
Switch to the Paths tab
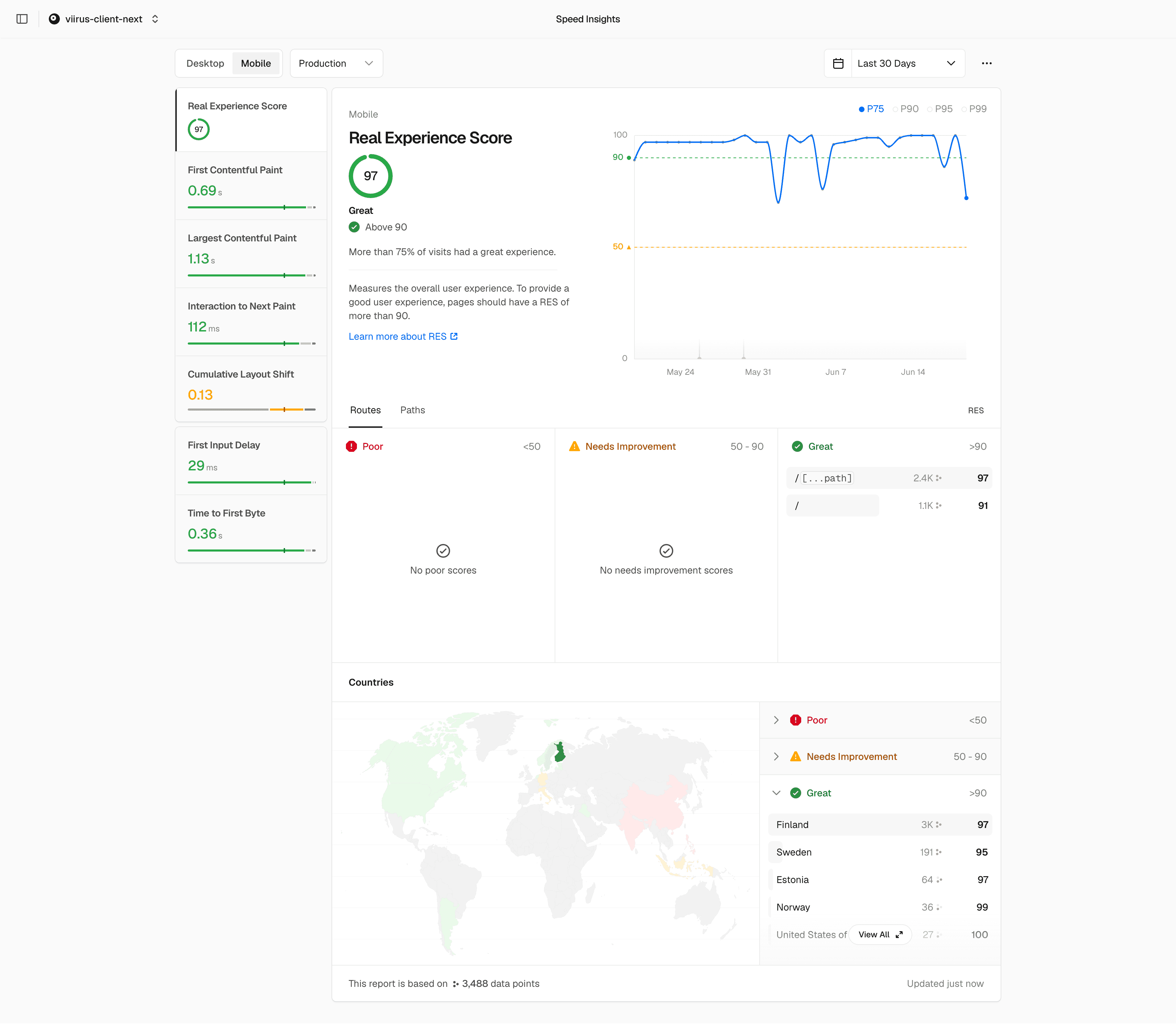click(413, 410)
